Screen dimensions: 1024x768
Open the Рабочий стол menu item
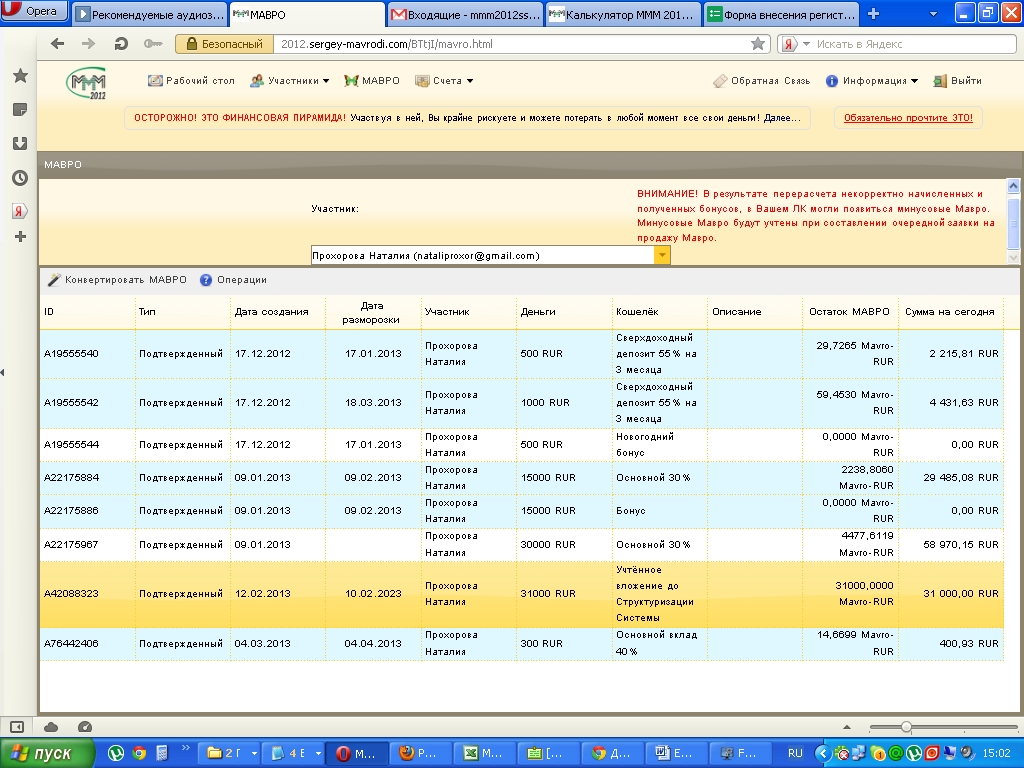point(191,80)
